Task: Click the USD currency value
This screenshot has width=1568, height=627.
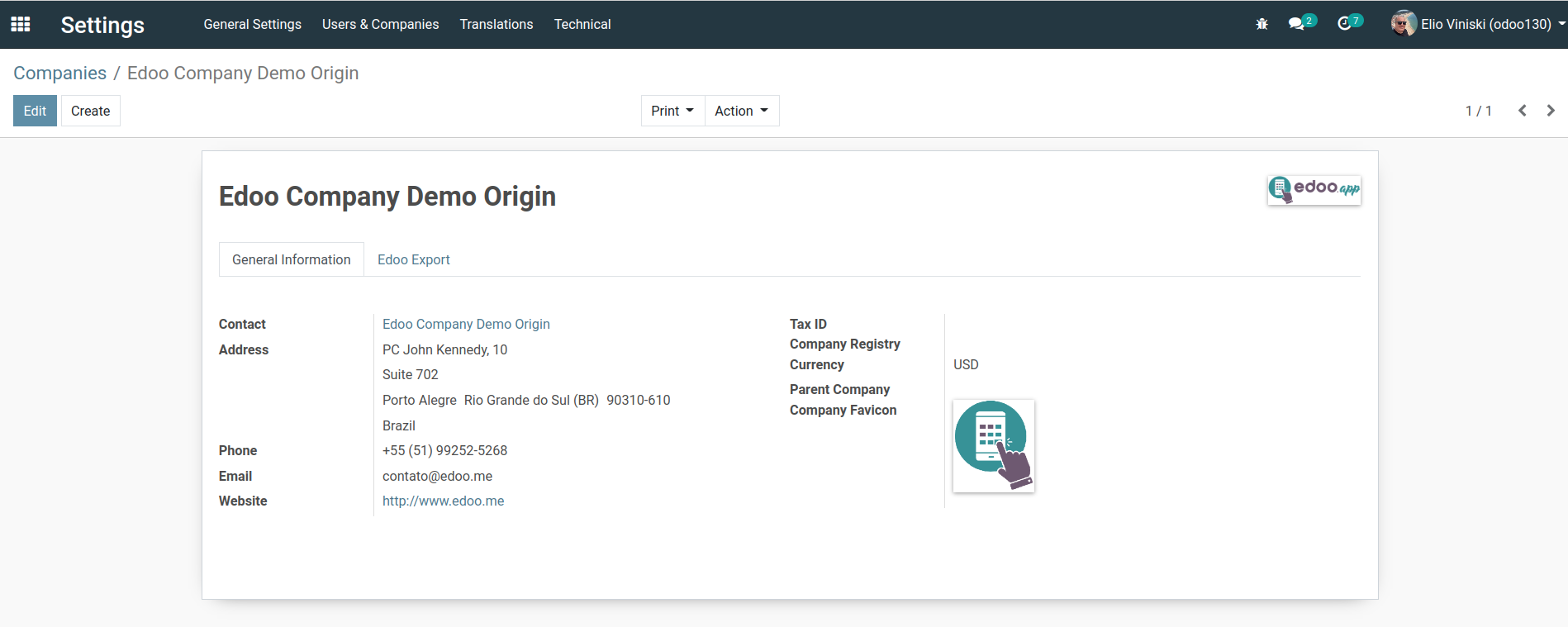Action: tap(966, 364)
